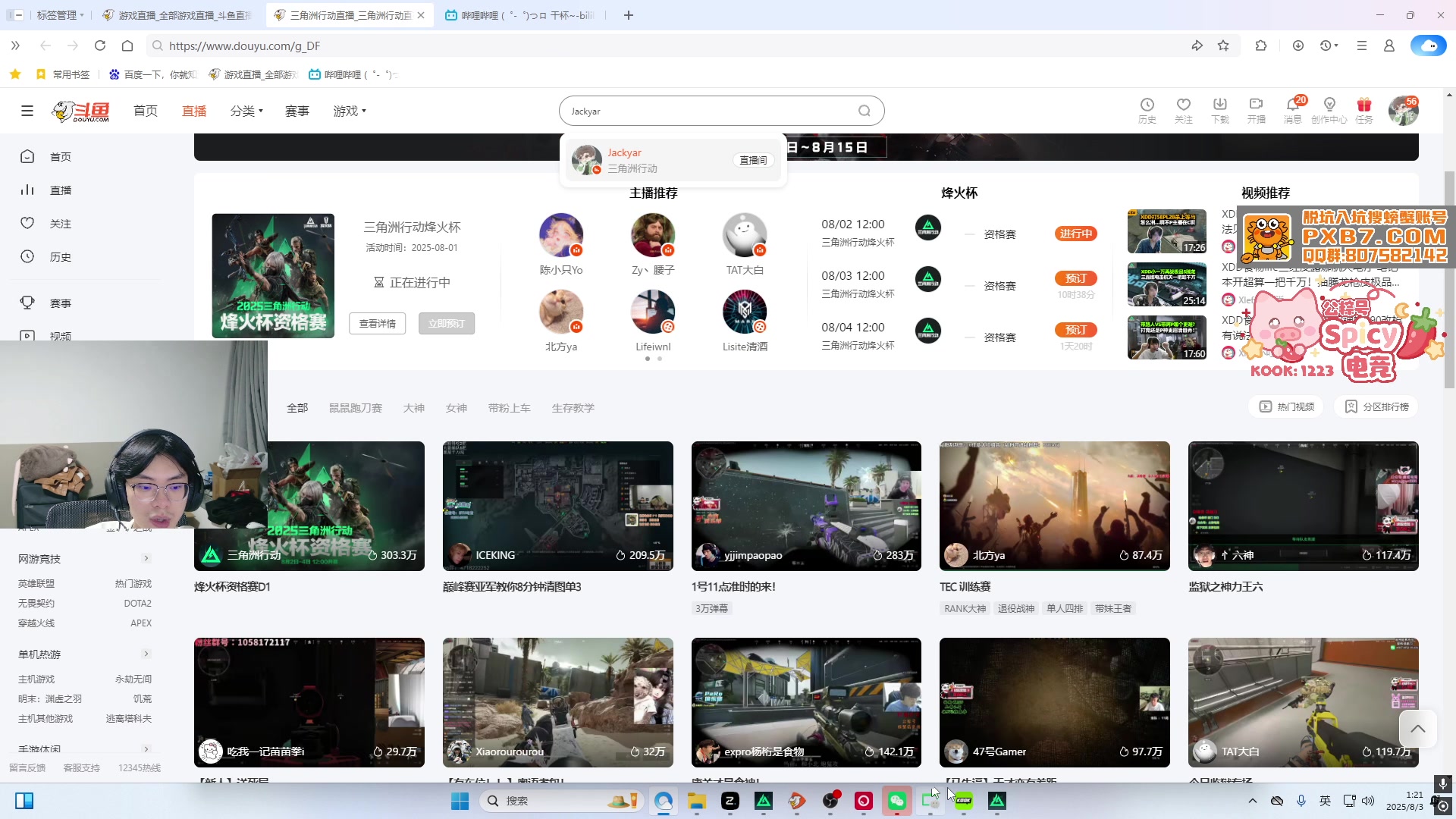Viewport: 1456px width, 819px height.
Task: Expand the 分类 dropdown in top nav
Action: click(x=246, y=111)
